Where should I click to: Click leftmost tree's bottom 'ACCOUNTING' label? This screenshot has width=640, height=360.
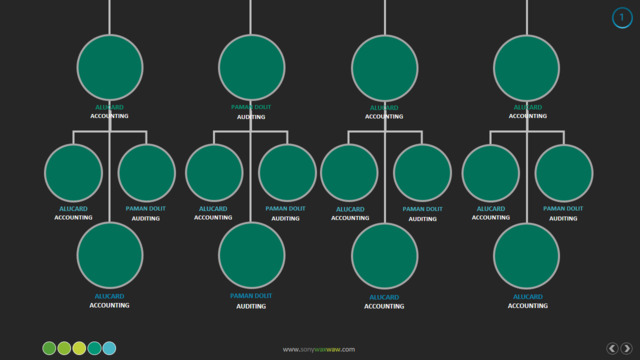pyautogui.click(x=109, y=305)
